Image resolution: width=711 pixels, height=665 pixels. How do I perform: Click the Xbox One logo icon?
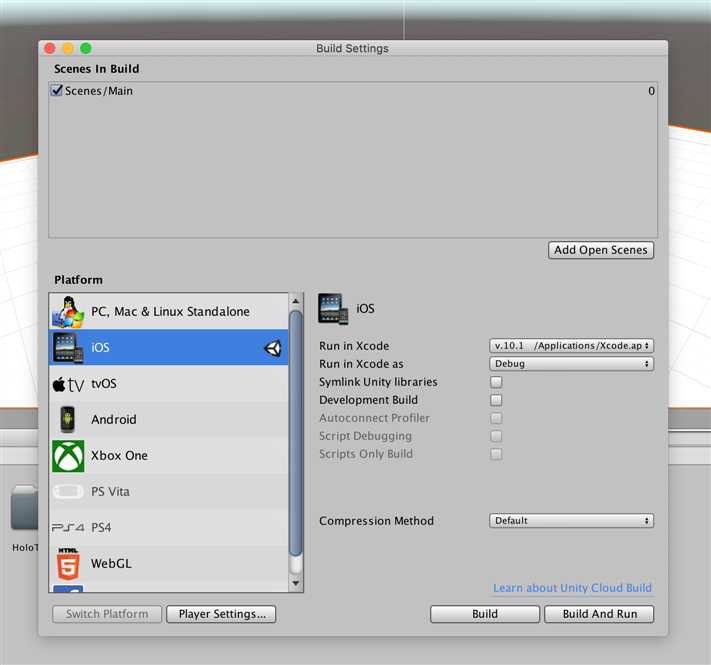click(68, 456)
